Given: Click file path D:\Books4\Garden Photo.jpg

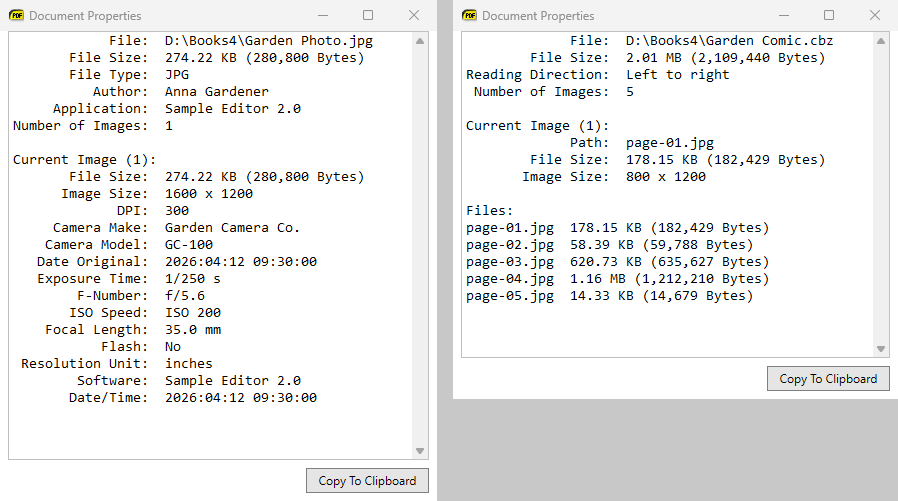Looking at the screenshot, I should pos(269,41).
